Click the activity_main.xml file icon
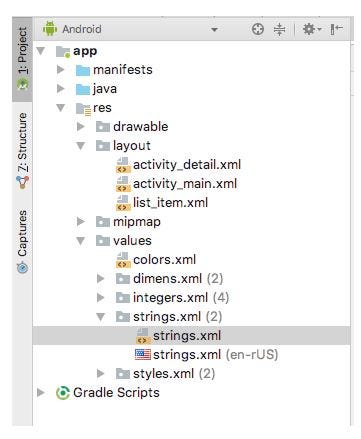The height and width of the screenshot is (439, 361). [123, 184]
